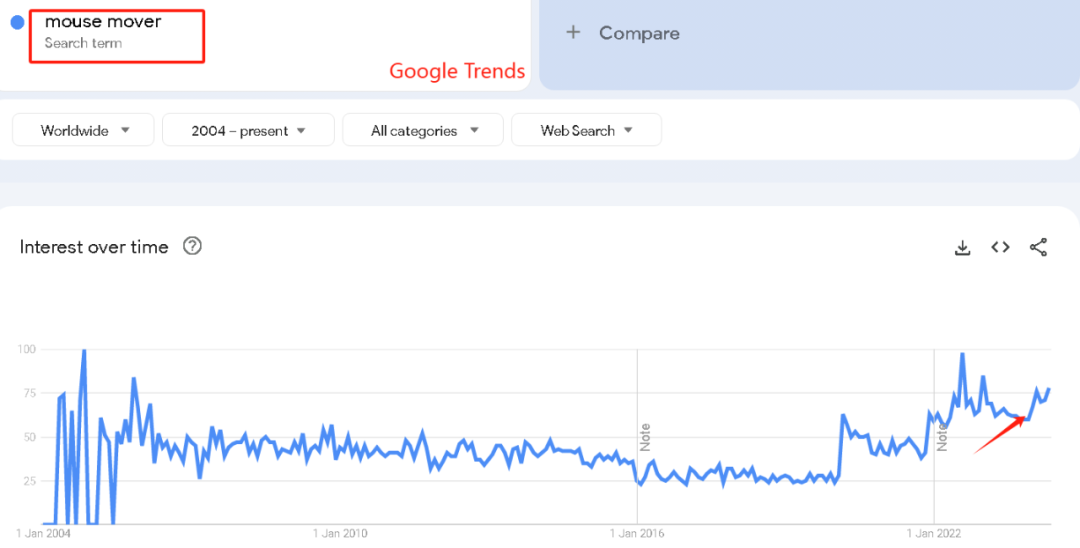Download the interest over time data

click(x=962, y=247)
